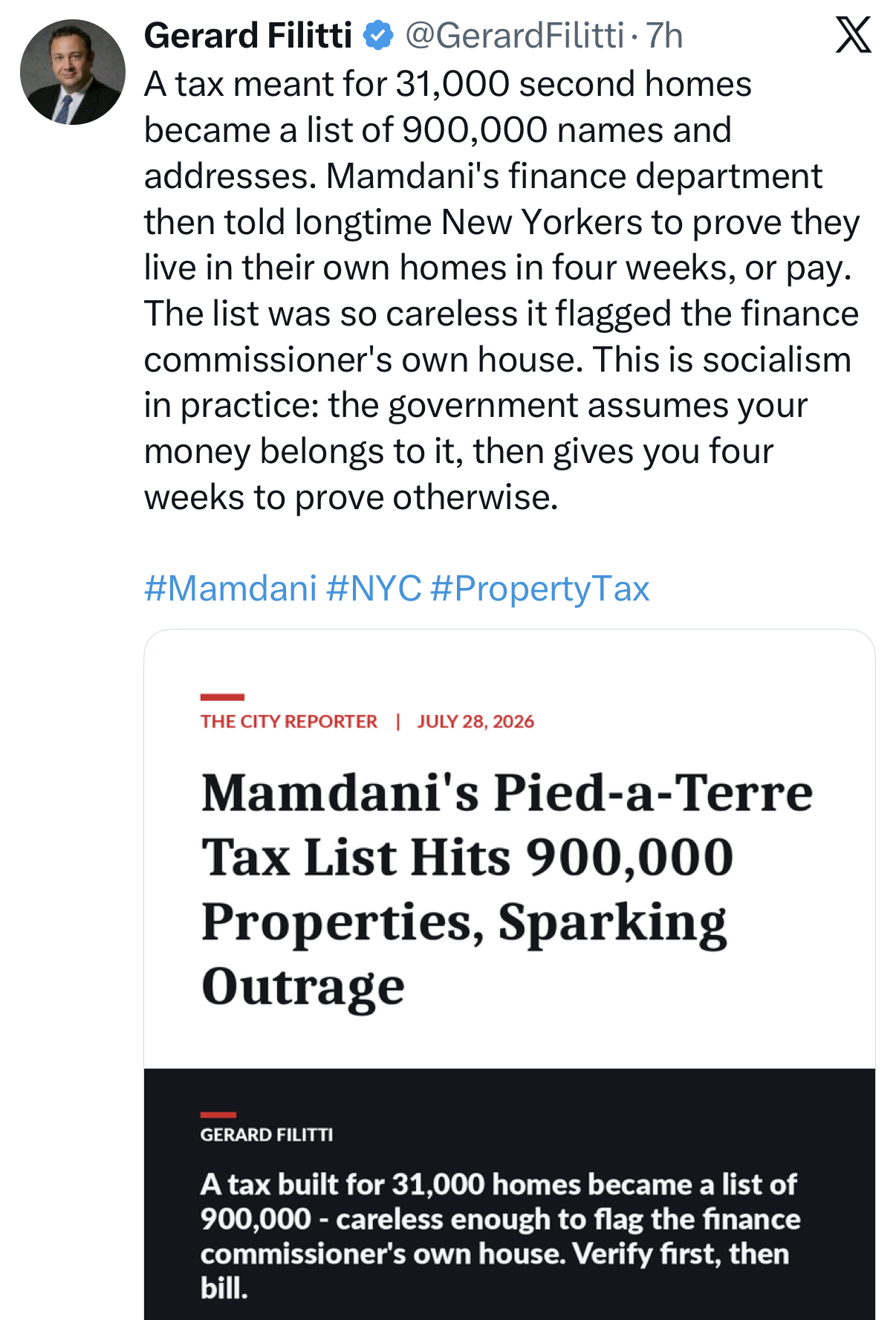Follow the #Mamdani hashtag
896x1320 pixels.
point(231,588)
